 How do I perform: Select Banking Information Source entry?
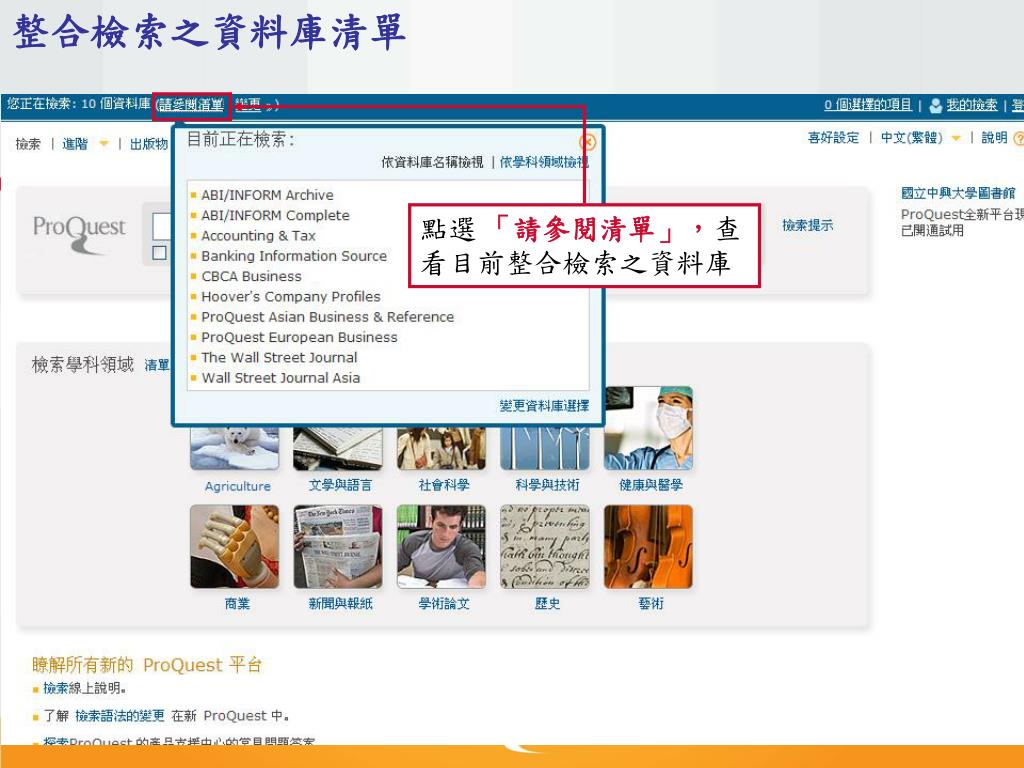(294, 255)
